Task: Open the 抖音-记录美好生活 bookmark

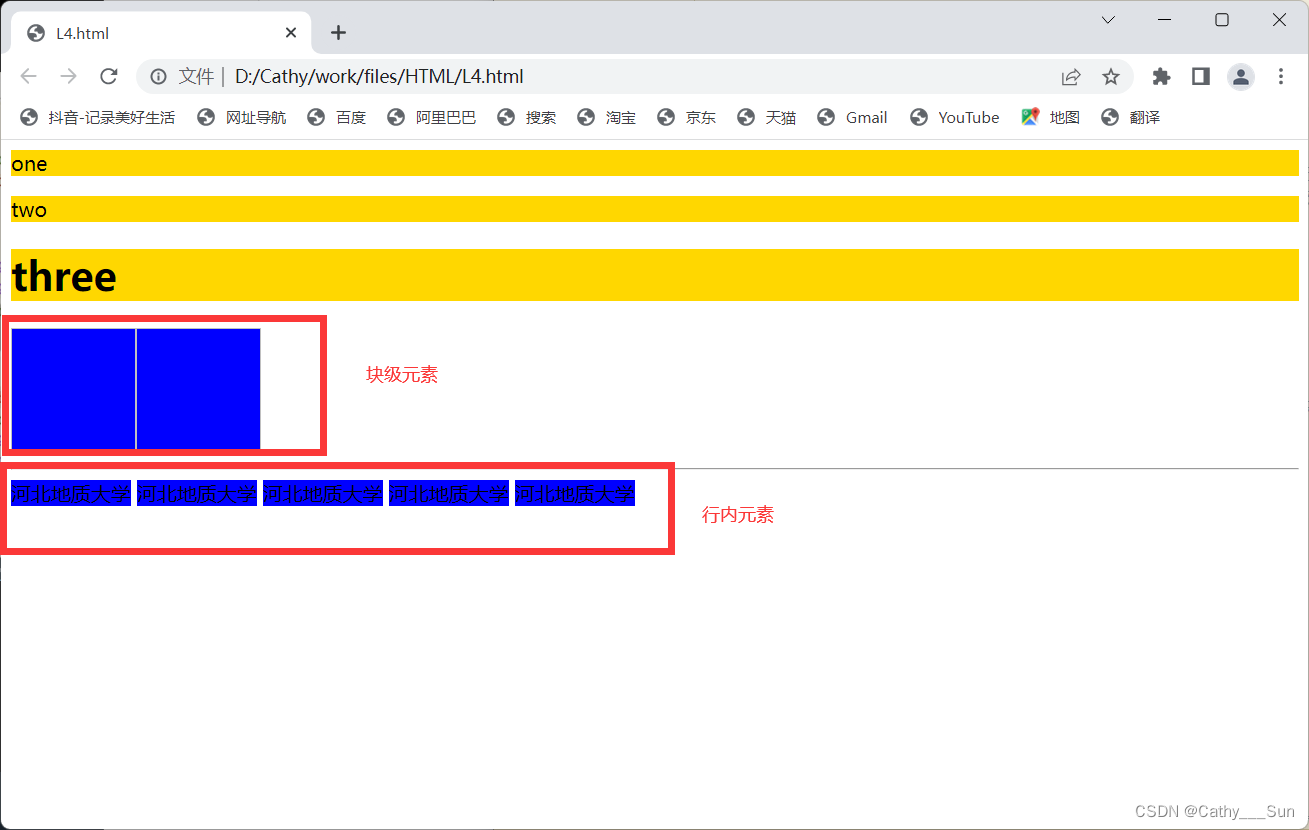Action: (97, 118)
